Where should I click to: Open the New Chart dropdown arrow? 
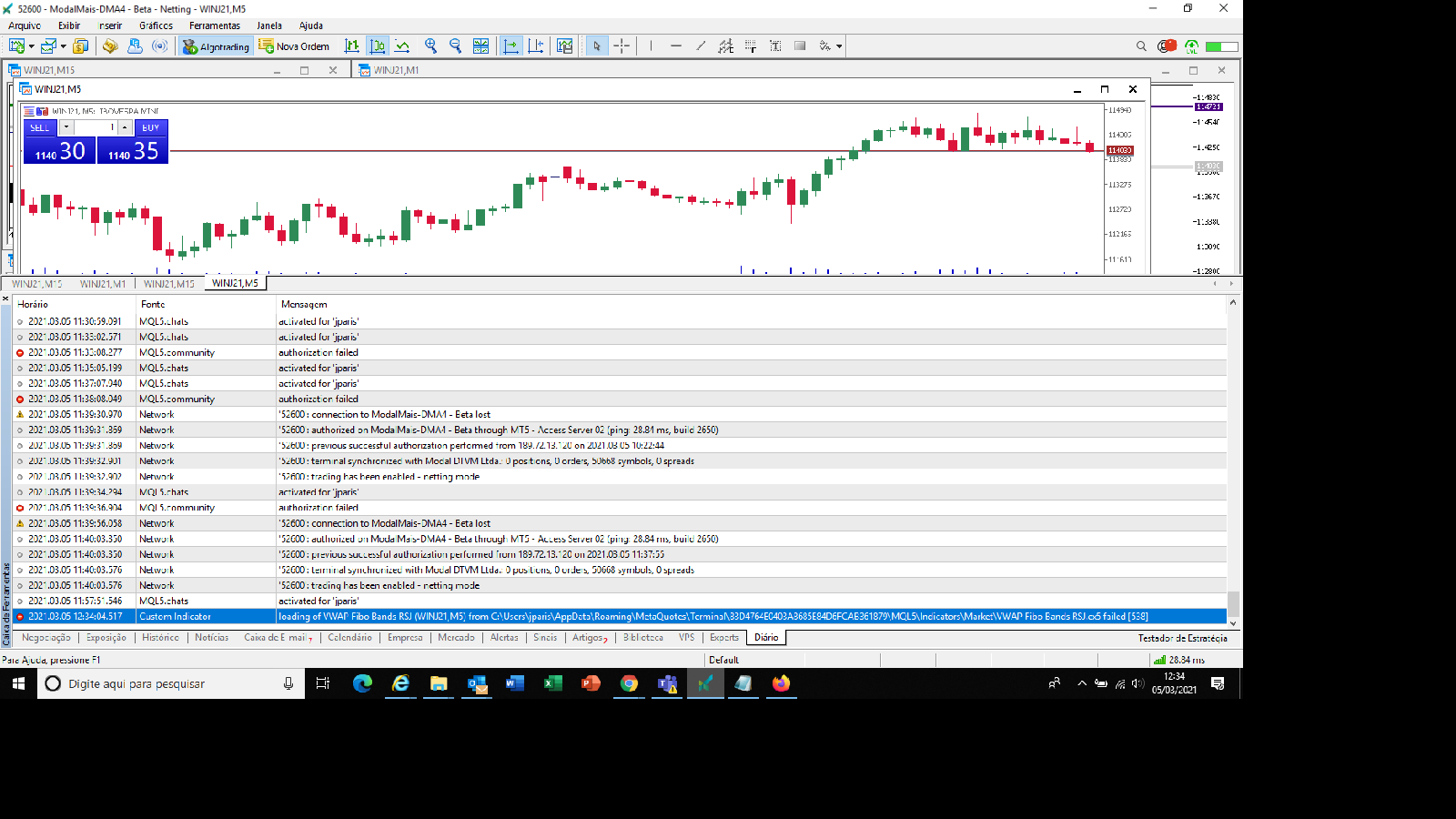pyautogui.click(x=31, y=46)
